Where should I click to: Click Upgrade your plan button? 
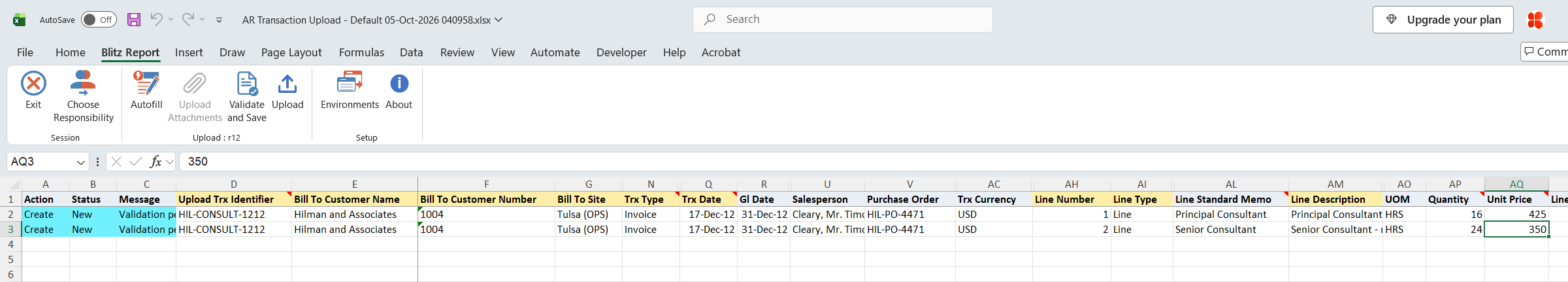point(1443,20)
